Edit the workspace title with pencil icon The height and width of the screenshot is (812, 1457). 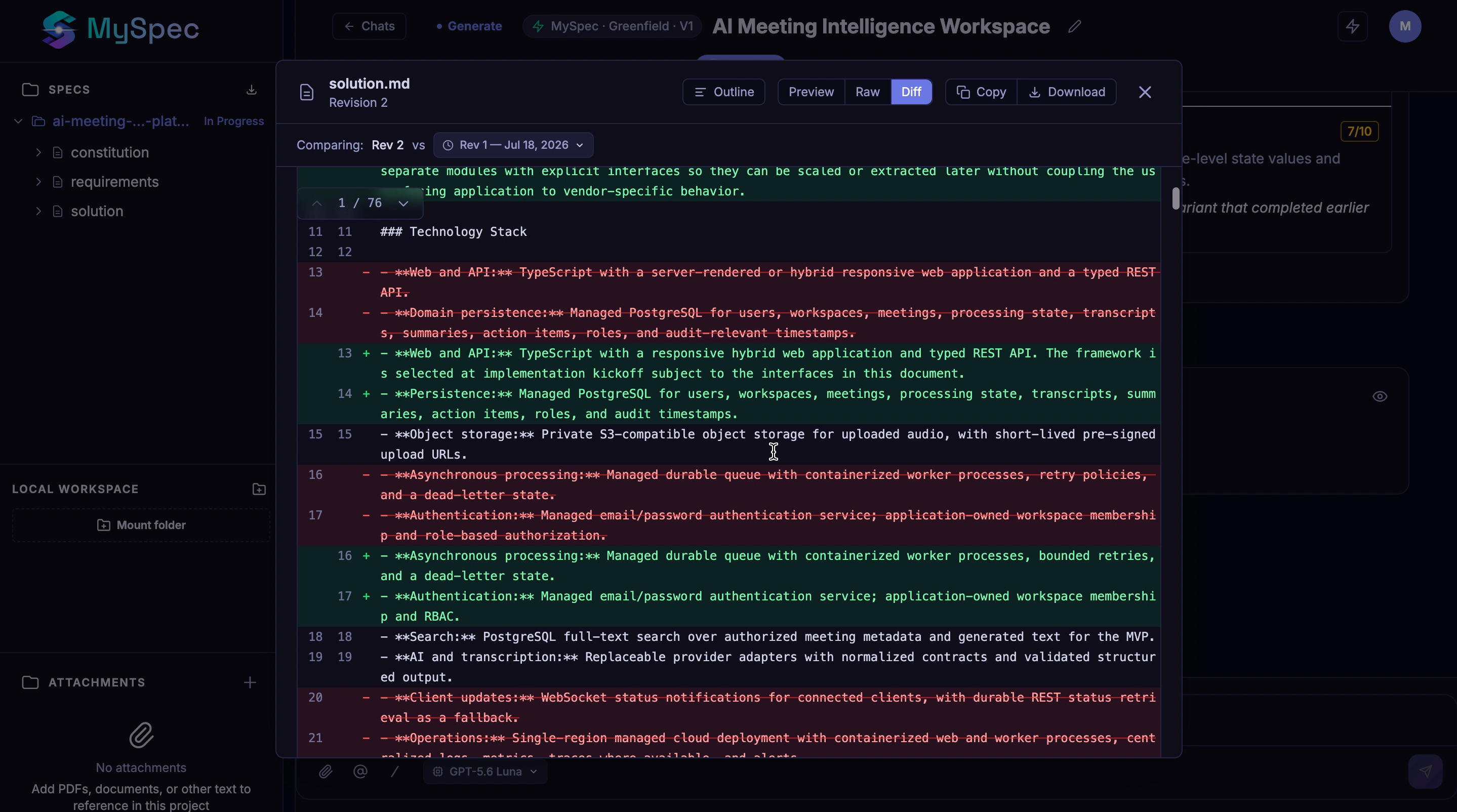1075,26
